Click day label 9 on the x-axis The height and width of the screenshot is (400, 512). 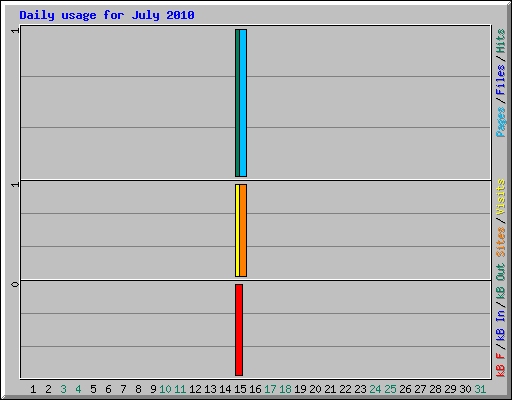pos(153,389)
